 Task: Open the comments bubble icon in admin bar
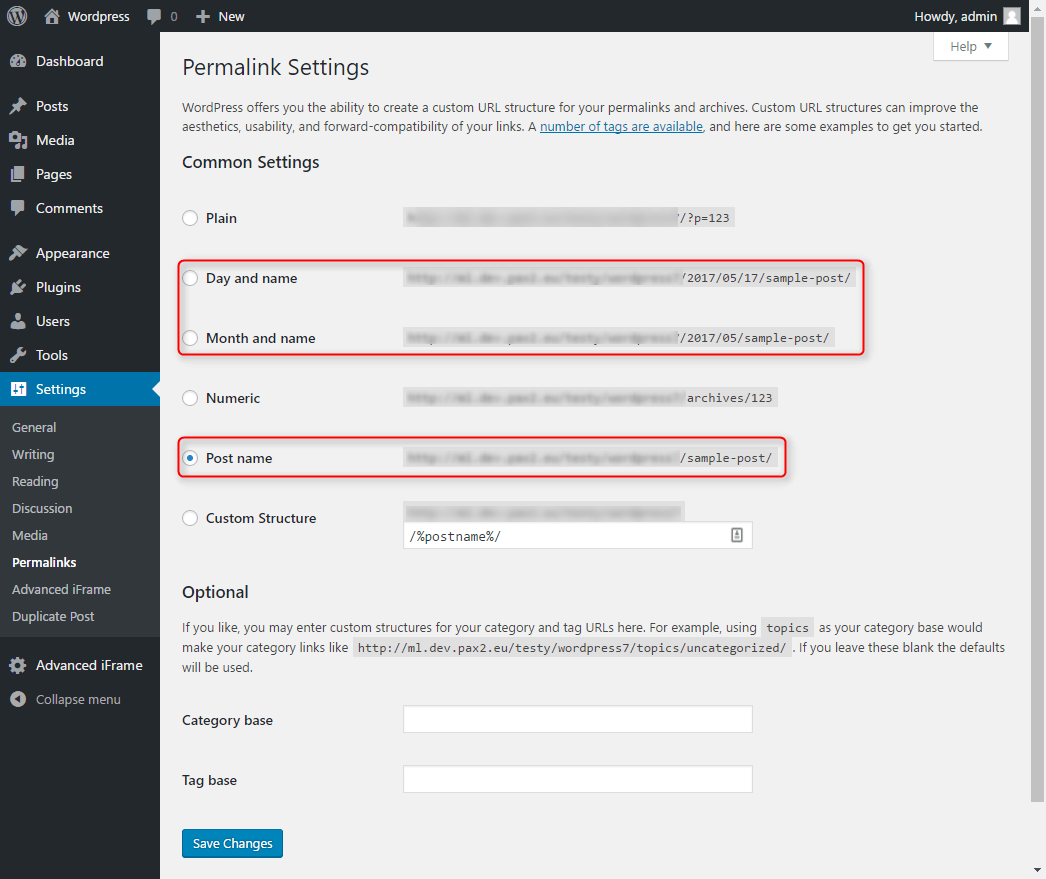tap(154, 16)
